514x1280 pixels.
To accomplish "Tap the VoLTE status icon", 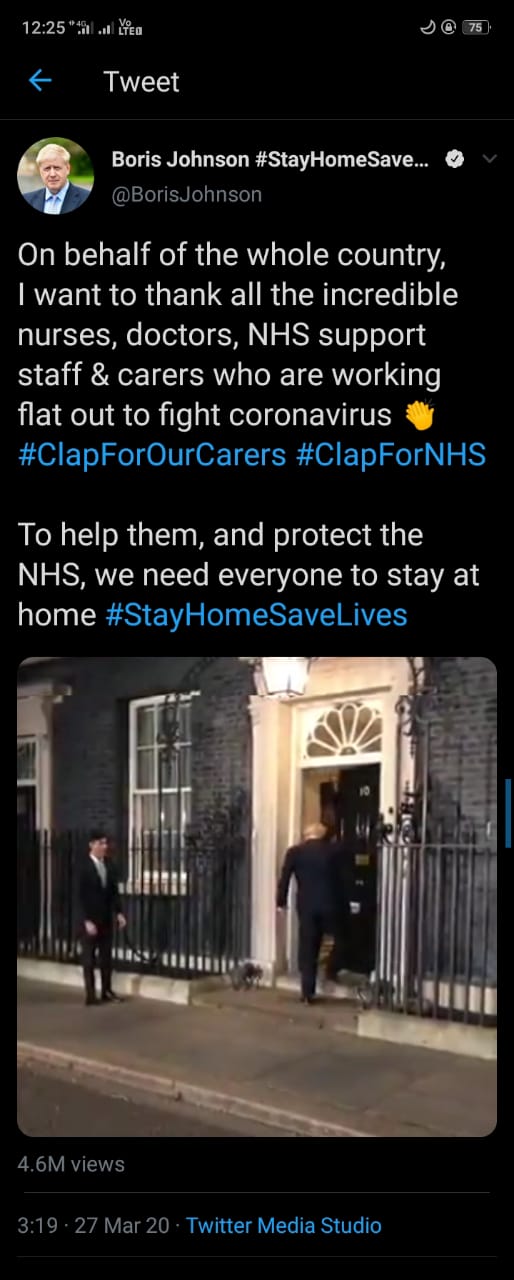I will click(130, 27).
